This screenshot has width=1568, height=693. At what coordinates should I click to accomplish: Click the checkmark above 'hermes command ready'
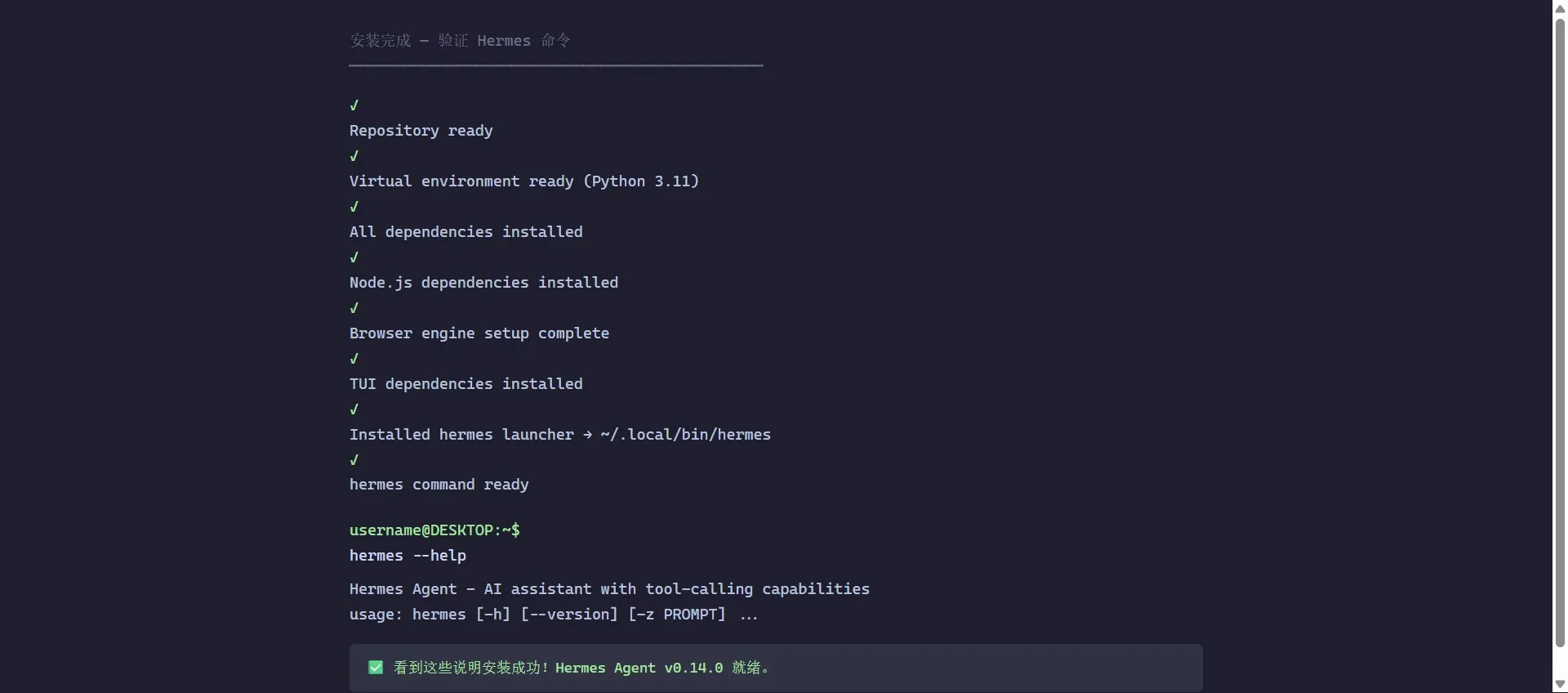pos(354,460)
